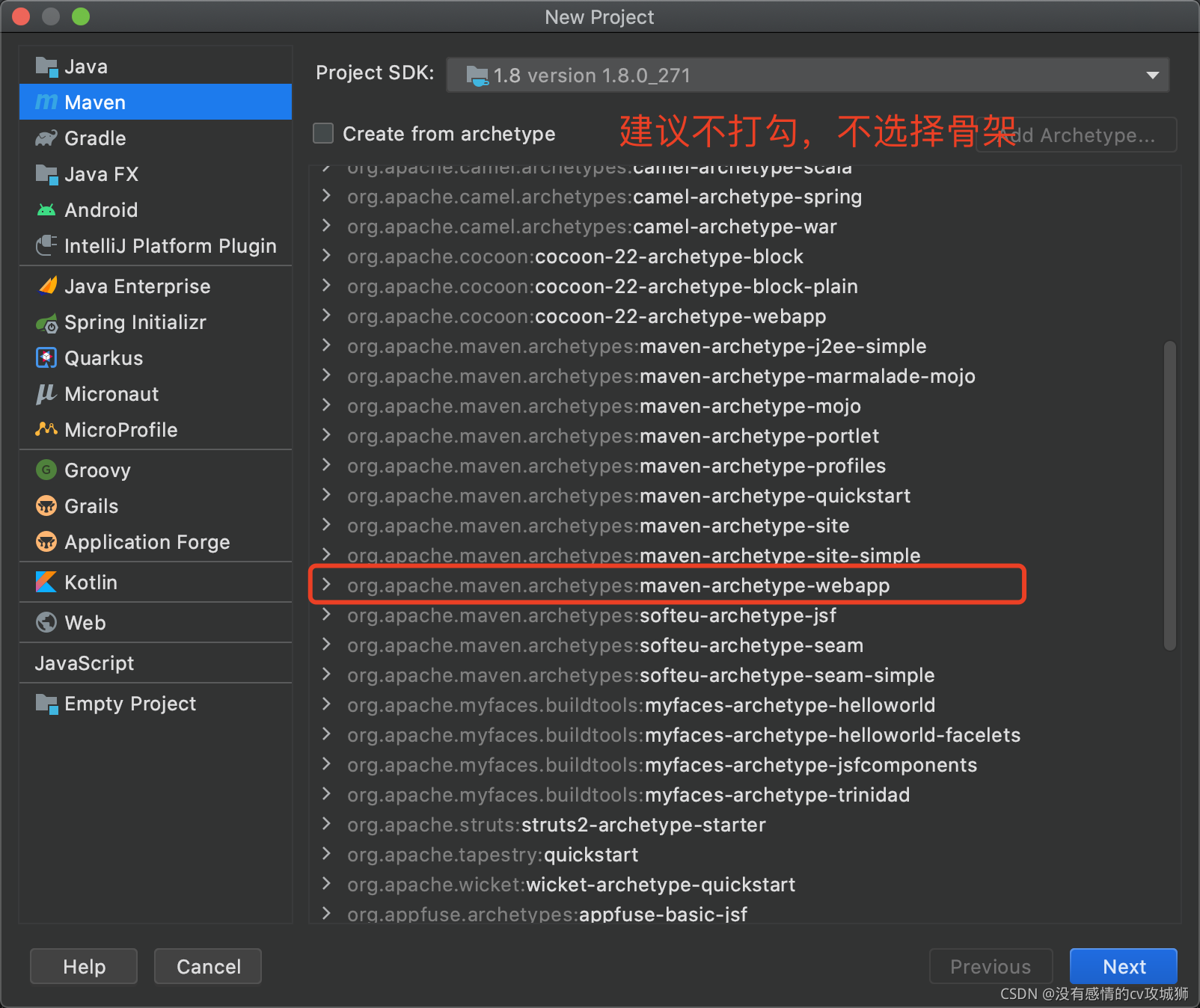This screenshot has width=1200, height=1008.
Task: Click the Spring Initializr leaf icon
Action: pyautogui.click(x=46, y=323)
